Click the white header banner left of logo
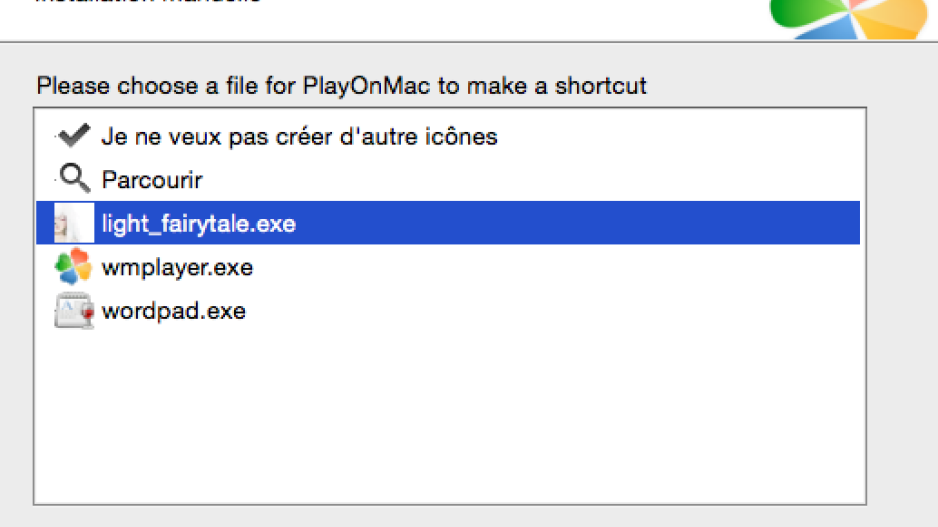Image resolution: width=938 pixels, height=527 pixels. pyautogui.click(x=383, y=21)
